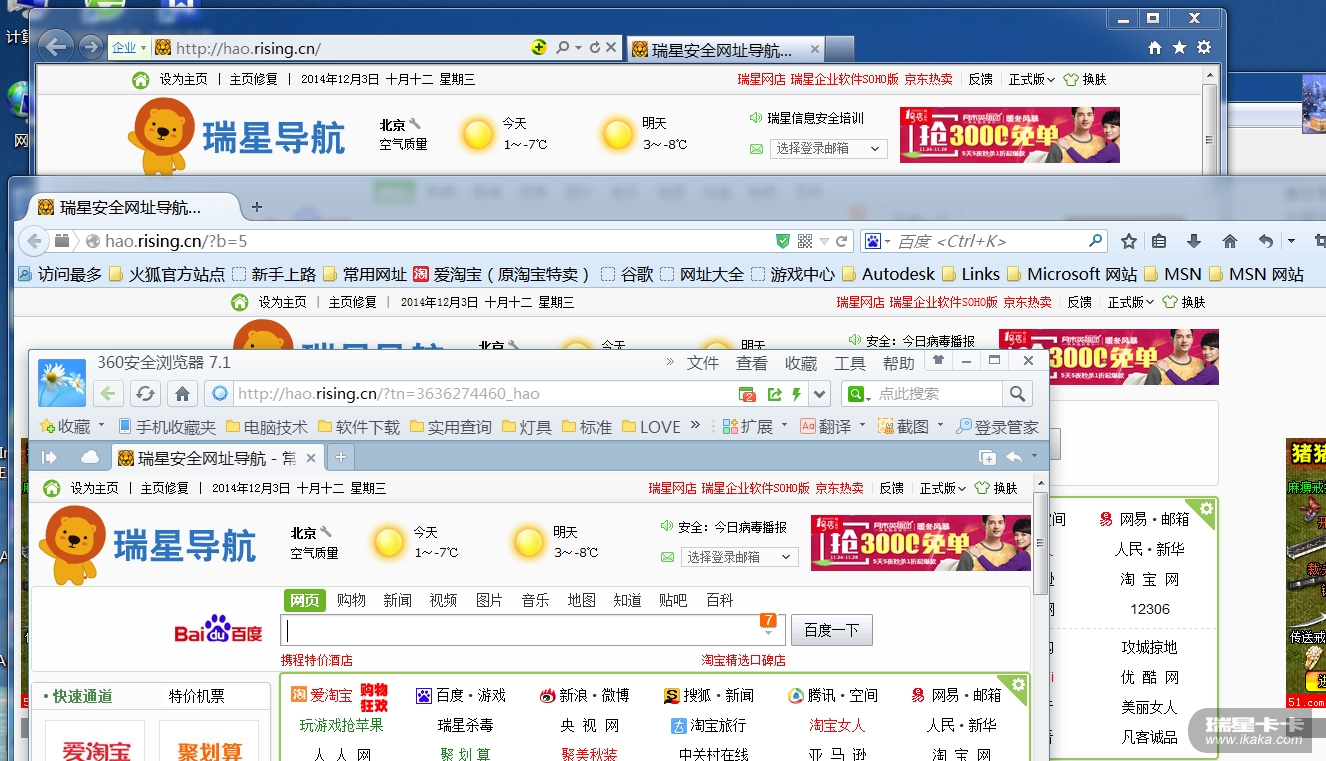
Task: Open the search magnifier in Internet Explorer address bar
Action: (562, 47)
